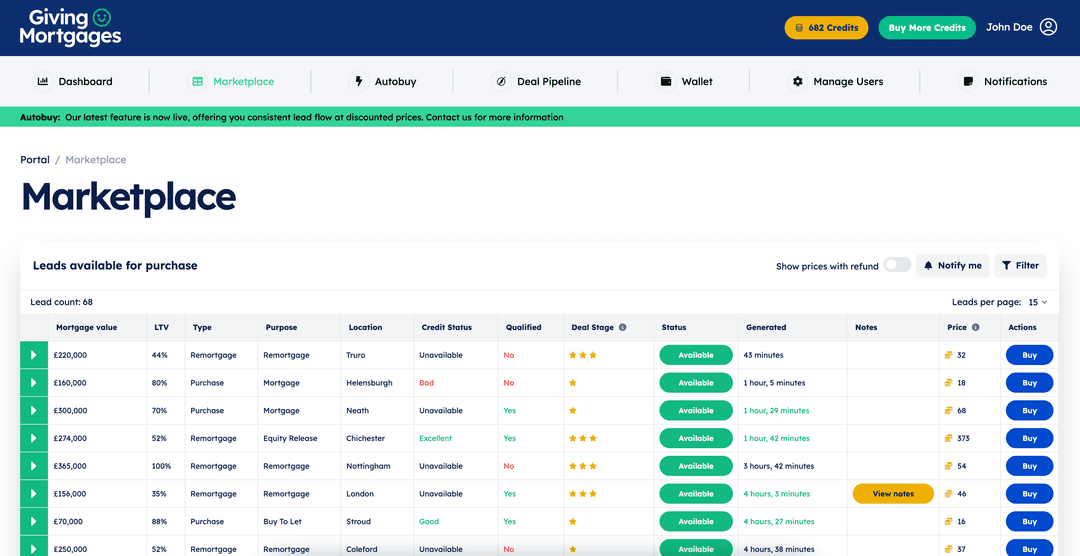The width and height of the screenshot is (1080, 556).
Task: Open the Notifications tab
Action: [x=1003, y=81]
